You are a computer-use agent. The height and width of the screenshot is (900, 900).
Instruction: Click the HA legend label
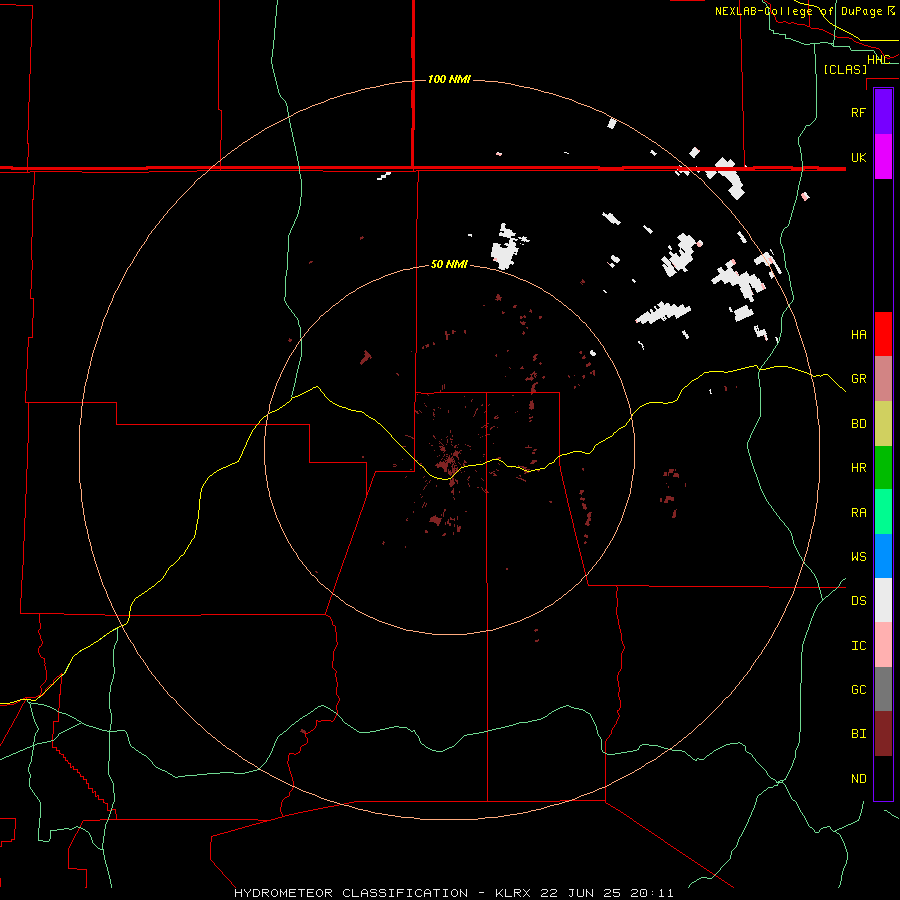coord(858,335)
